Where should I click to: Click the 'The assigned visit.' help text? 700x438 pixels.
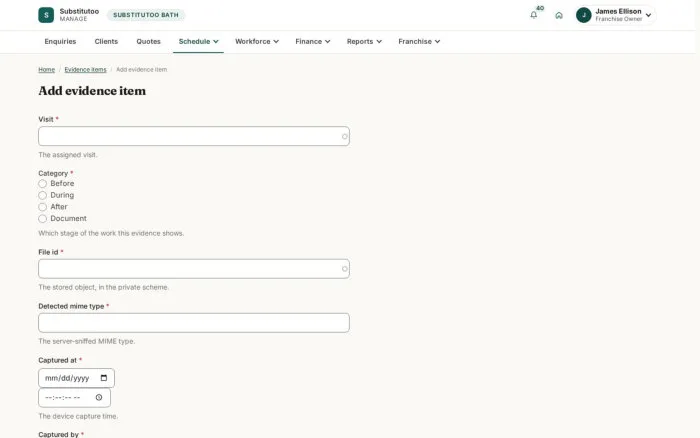(x=68, y=155)
